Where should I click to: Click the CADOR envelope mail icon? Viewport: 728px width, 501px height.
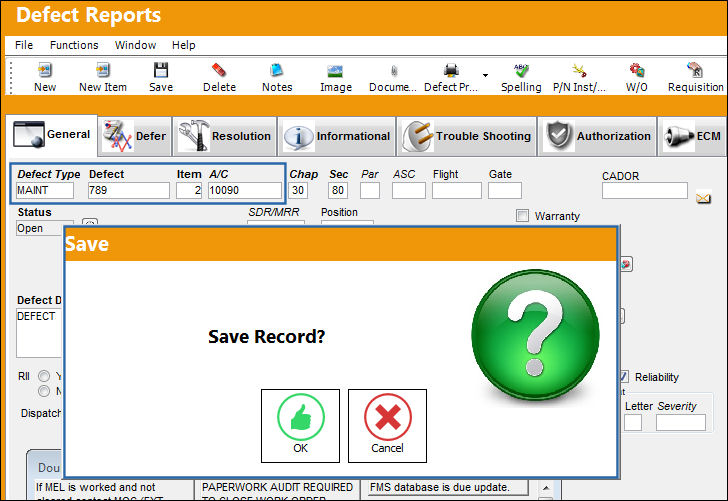pyautogui.click(x=703, y=199)
